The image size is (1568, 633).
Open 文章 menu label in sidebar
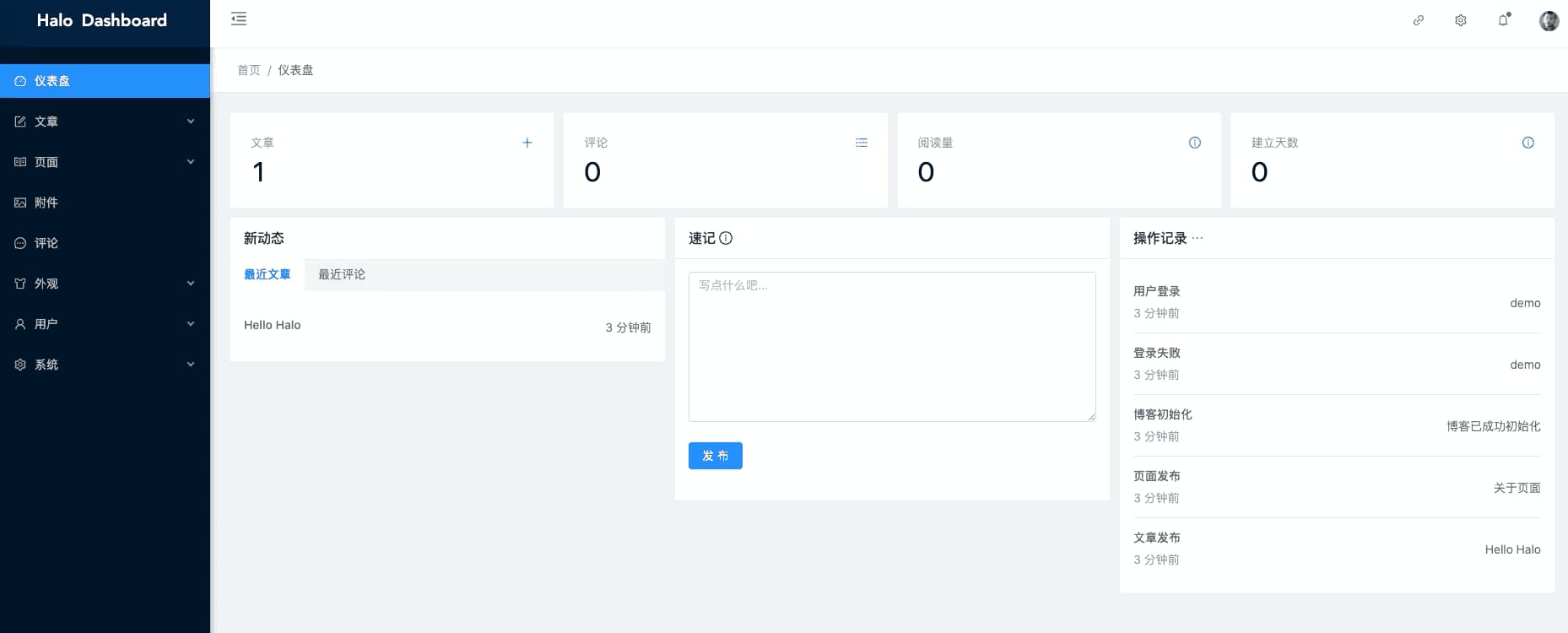[x=46, y=122]
